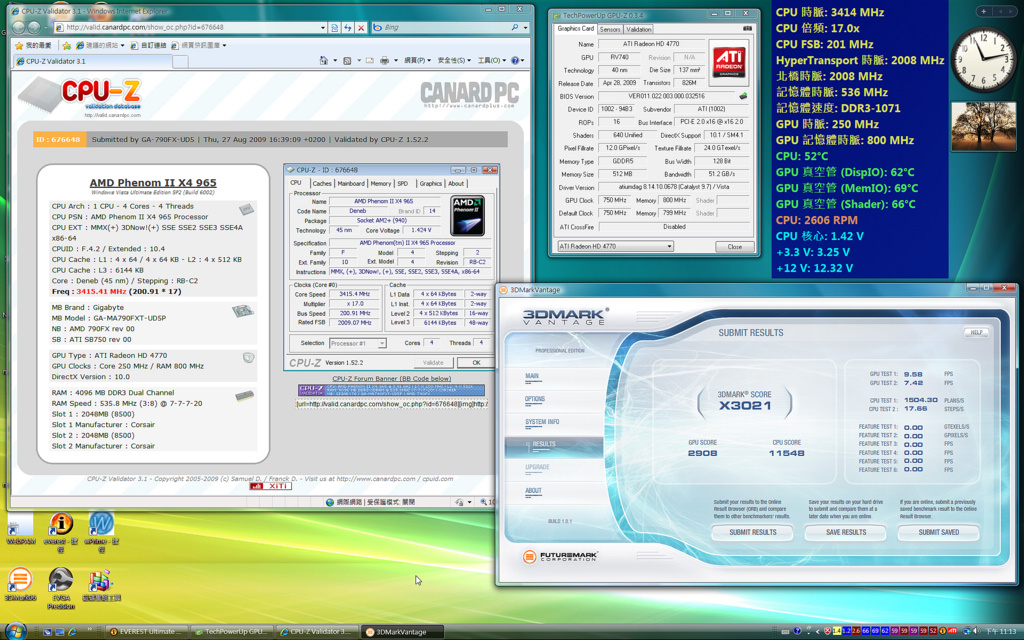Image resolution: width=1024 pixels, height=640 pixels.
Task: Open a new IE tab
Action: click(x=180, y=61)
